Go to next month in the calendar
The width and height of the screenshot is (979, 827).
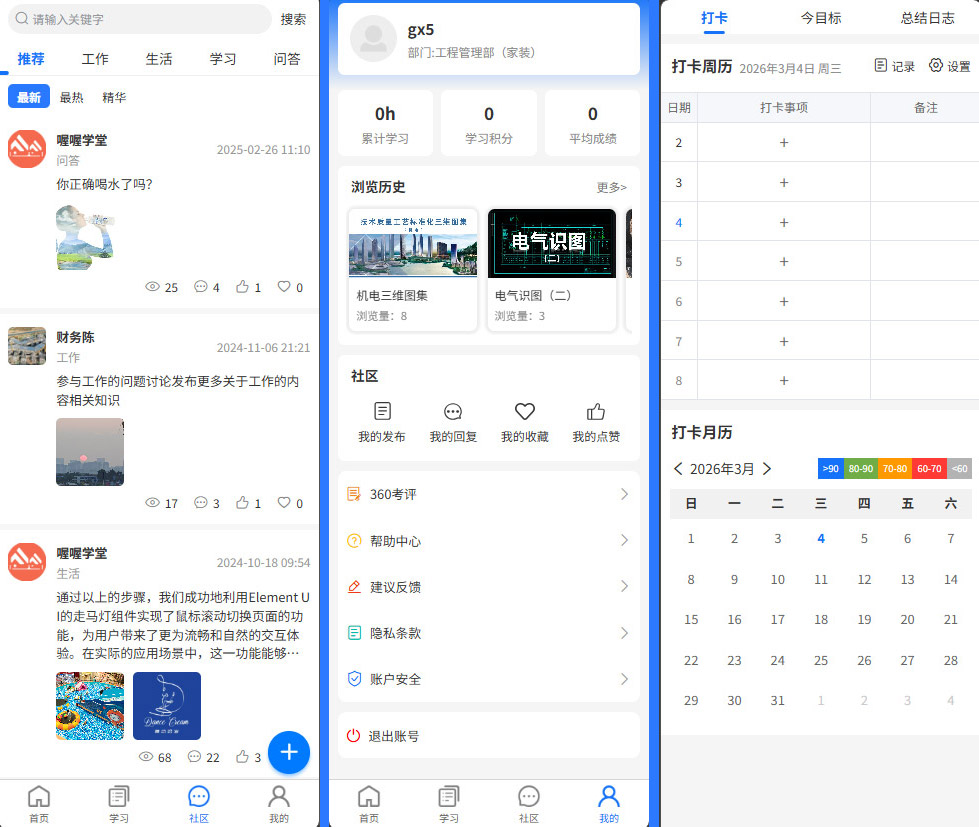[767, 468]
